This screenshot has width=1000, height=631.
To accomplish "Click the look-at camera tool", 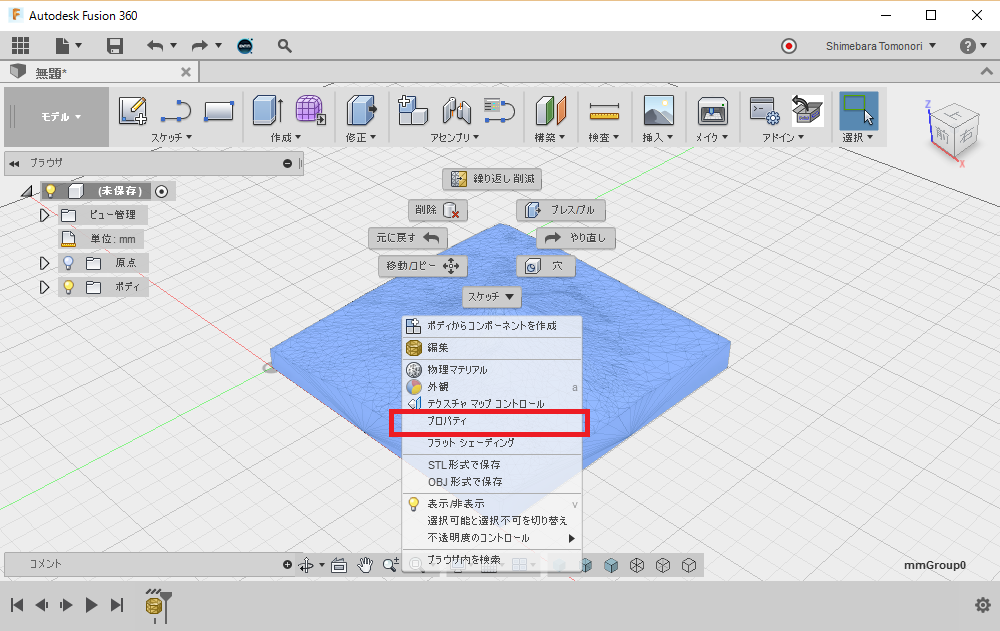I will (339, 565).
